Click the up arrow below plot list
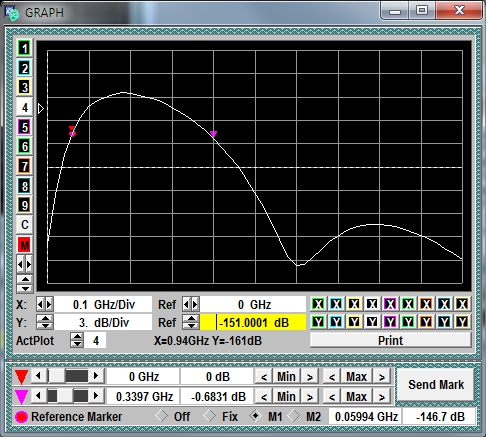486x437 pixels. (x=25, y=279)
